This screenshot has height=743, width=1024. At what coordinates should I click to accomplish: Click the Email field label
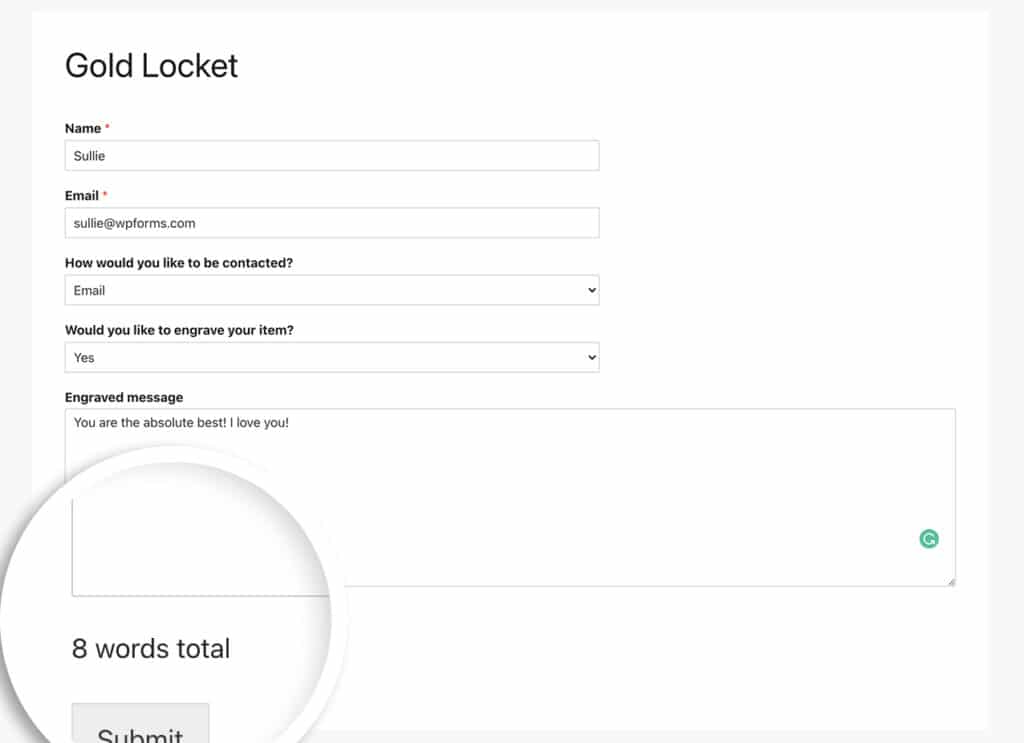tap(82, 195)
